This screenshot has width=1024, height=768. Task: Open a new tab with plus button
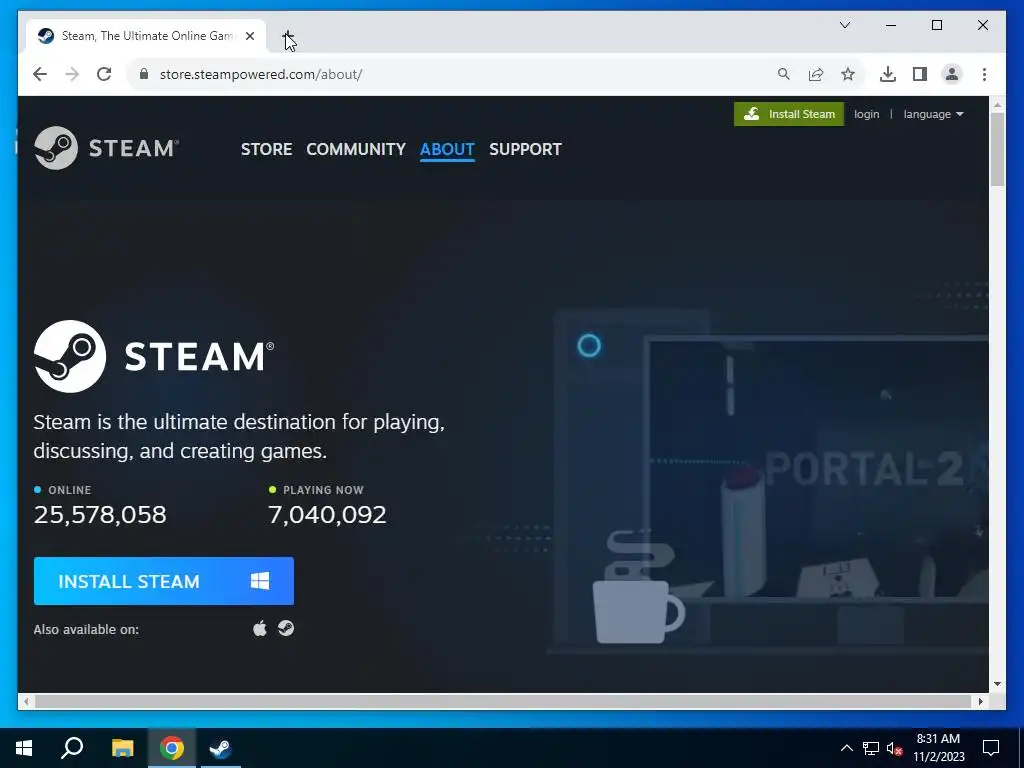(288, 36)
